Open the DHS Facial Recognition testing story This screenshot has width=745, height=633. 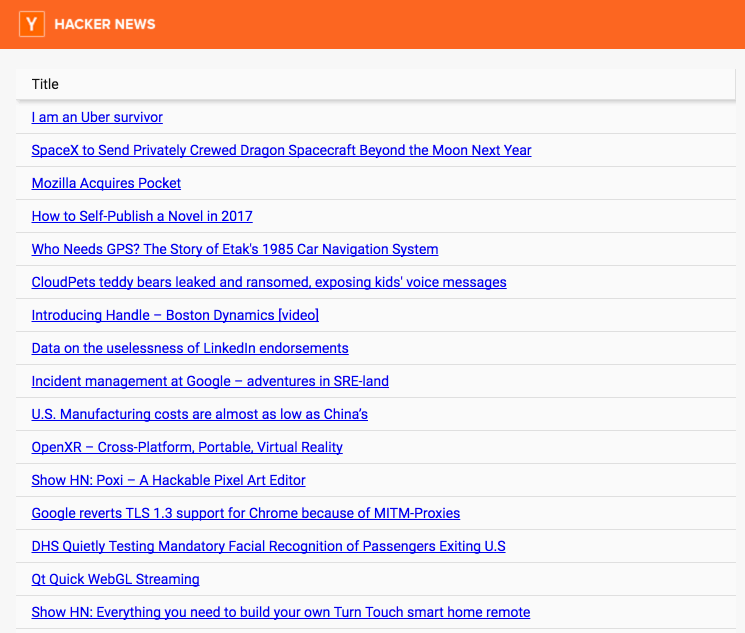(x=268, y=546)
